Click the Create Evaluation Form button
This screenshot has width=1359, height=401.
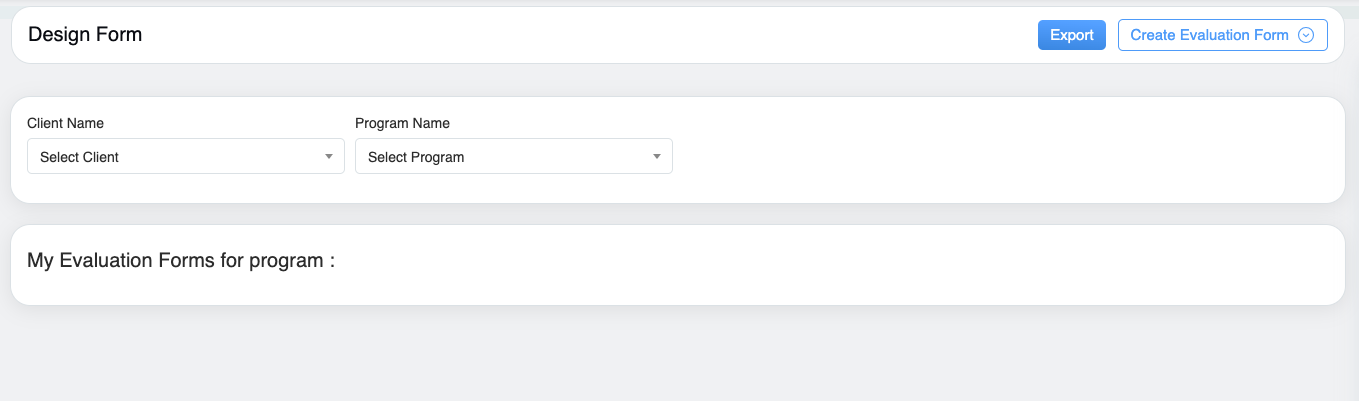(x=1209, y=35)
